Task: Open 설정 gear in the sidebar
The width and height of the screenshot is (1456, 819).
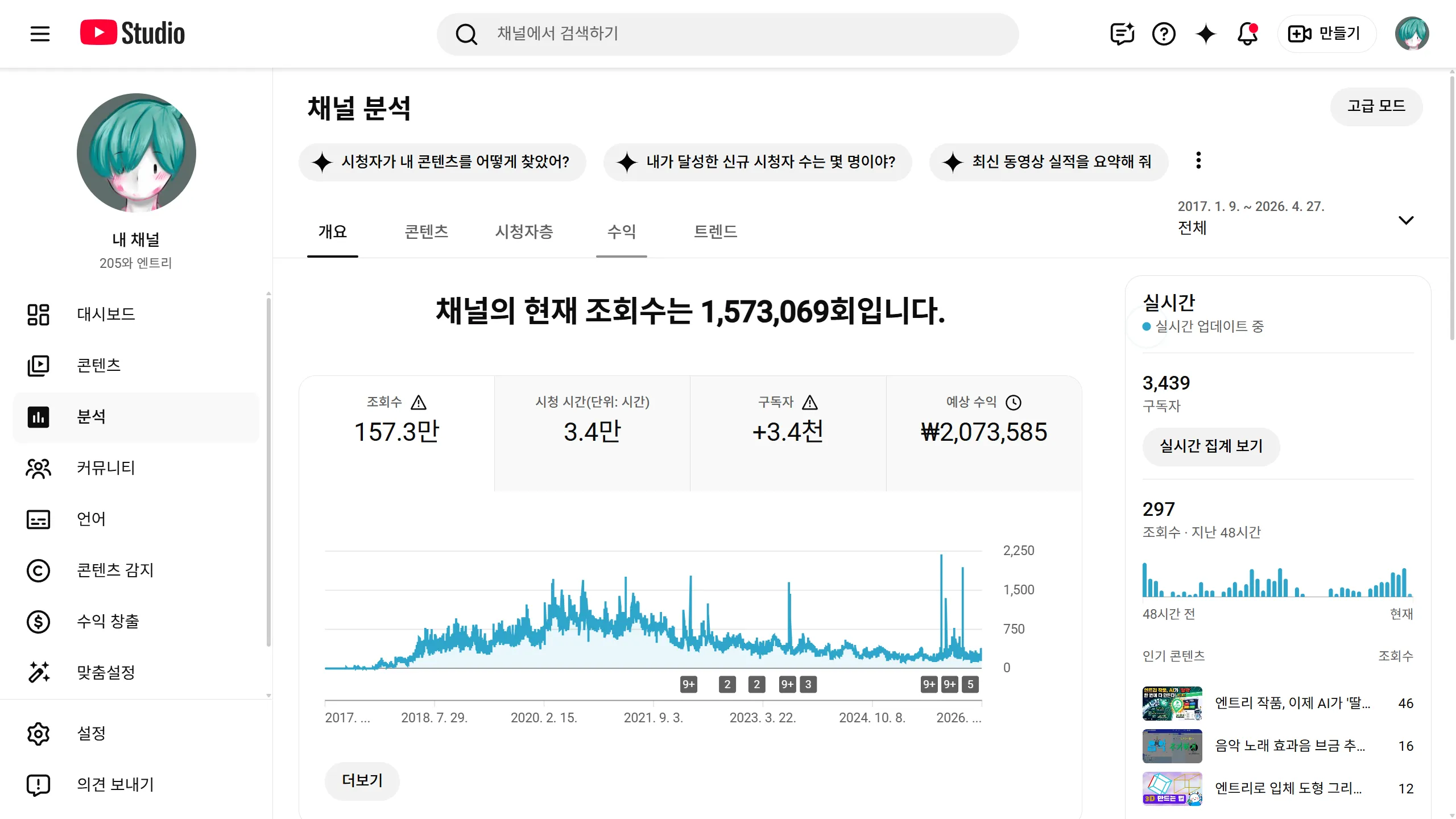Action: (x=135, y=734)
